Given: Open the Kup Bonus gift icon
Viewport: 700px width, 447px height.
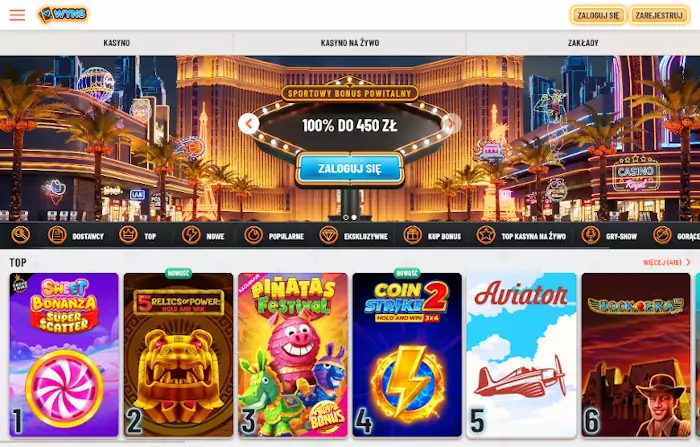Looking at the screenshot, I should (412, 235).
